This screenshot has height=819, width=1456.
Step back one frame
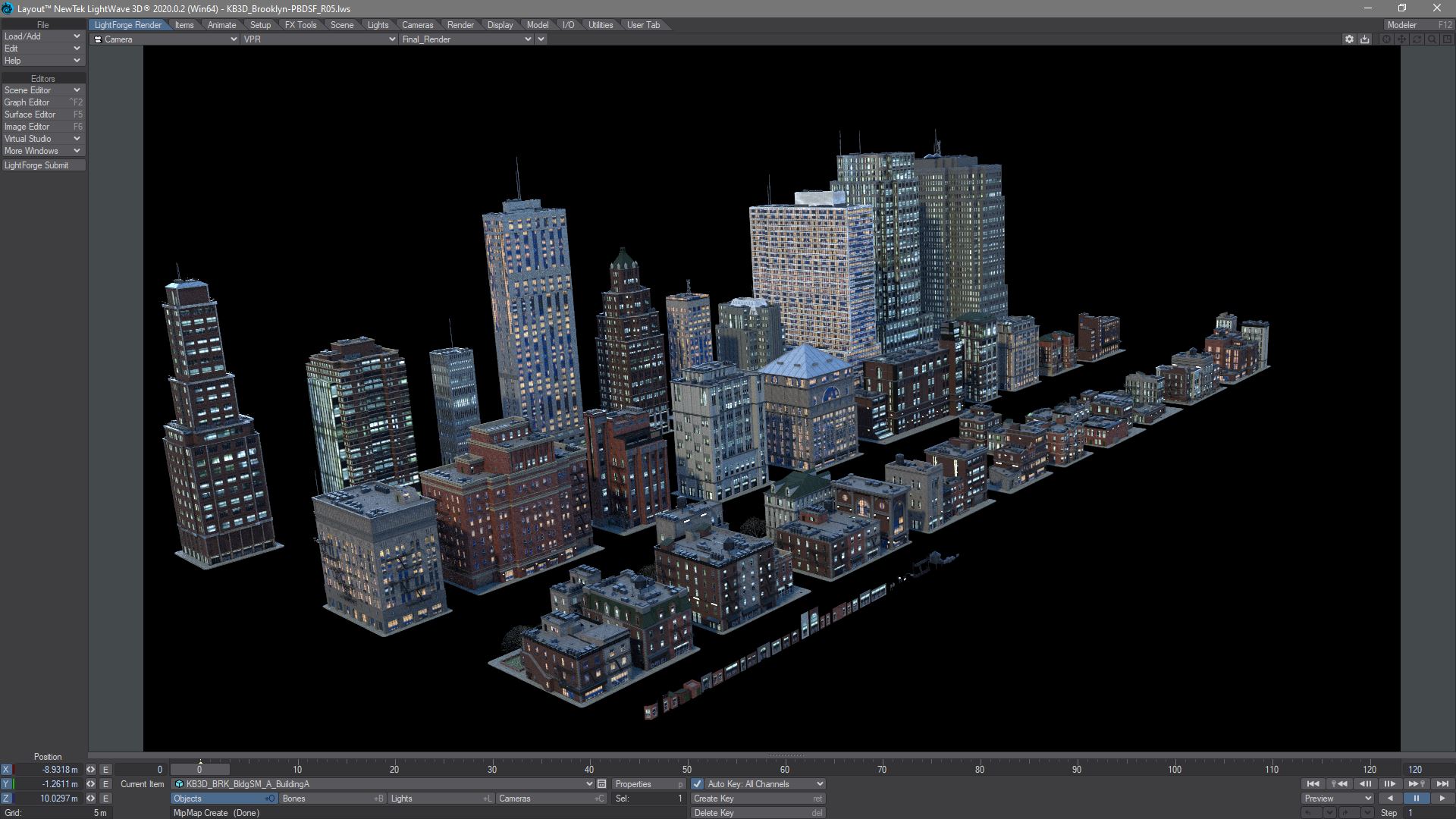(1365, 784)
